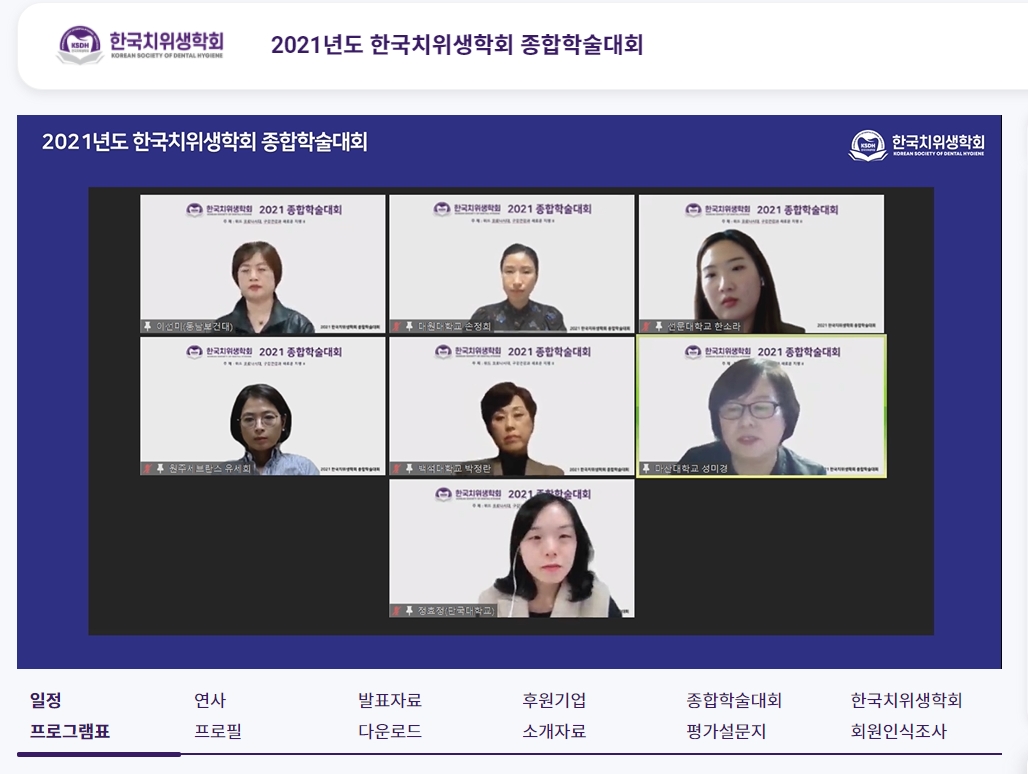Click the pin icon beside 이선미(동남보건대)
Image resolution: width=1028 pixels, height=774 pixels.
coord(147,327)
